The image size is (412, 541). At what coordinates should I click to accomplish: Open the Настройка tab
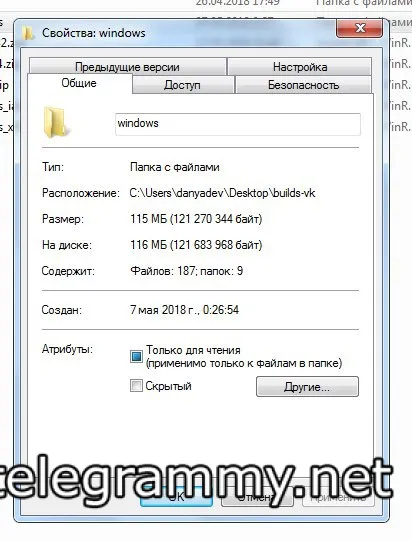tap(300, 66)
